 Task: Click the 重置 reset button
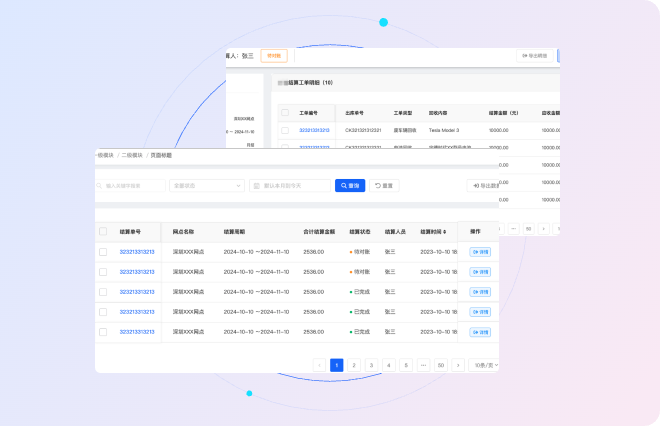384,185
